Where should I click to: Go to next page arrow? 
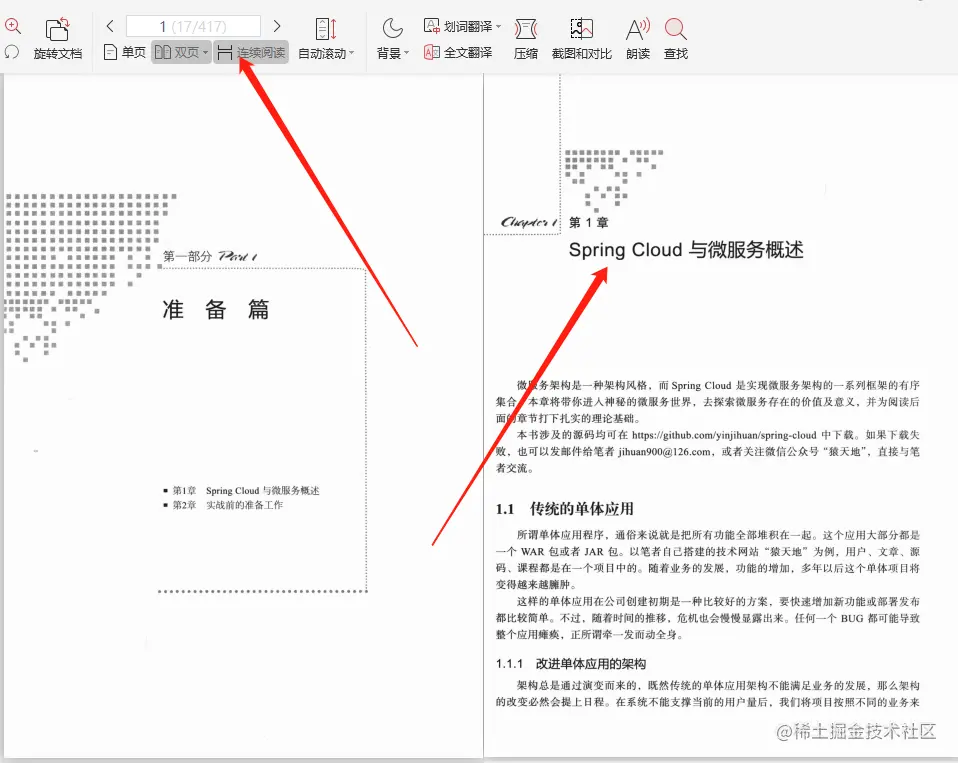(x=277, y=26)
